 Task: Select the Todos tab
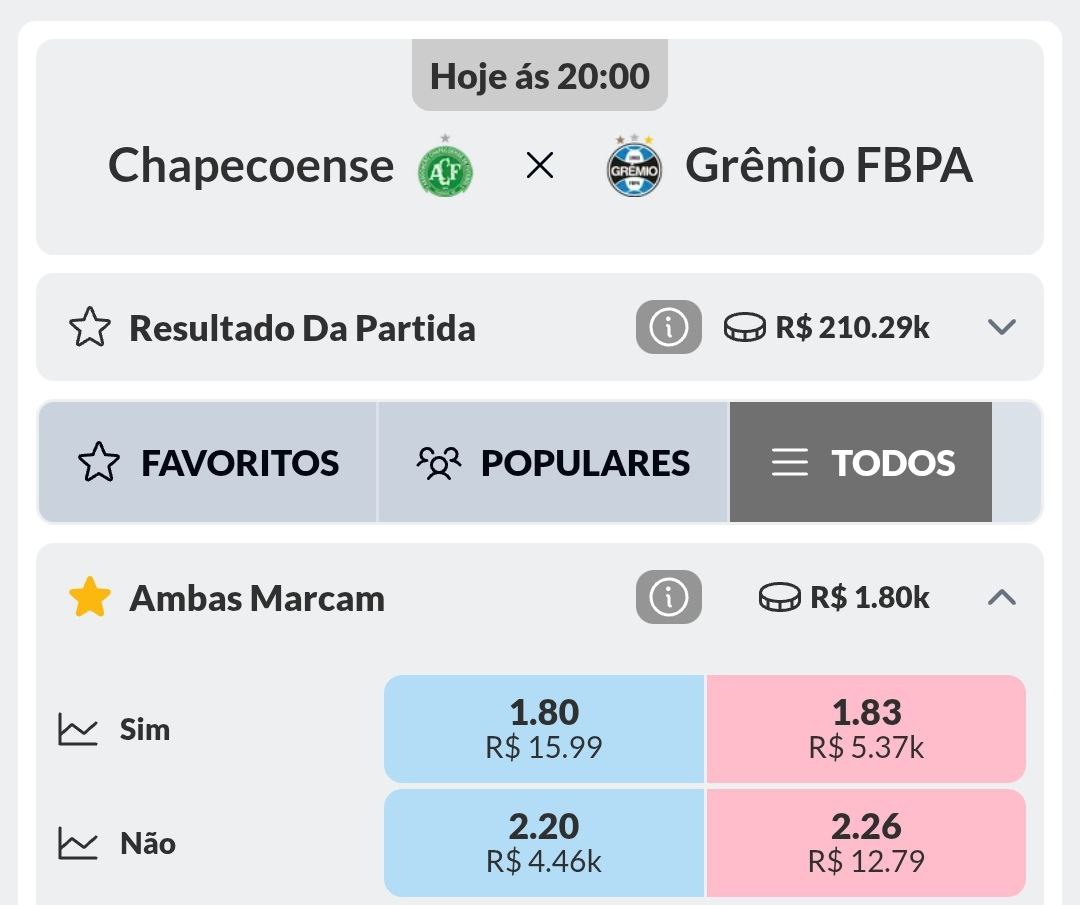click(x=861, y=463)
